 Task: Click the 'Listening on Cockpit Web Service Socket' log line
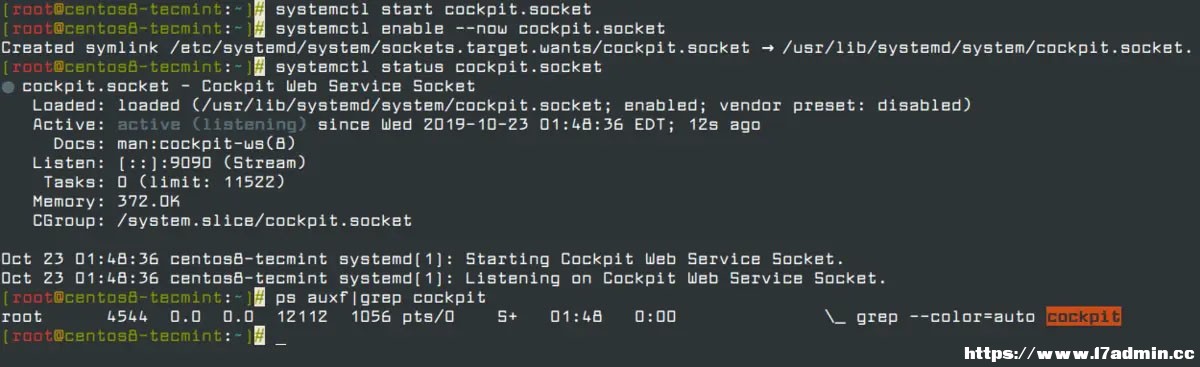[x=442, y=278]
